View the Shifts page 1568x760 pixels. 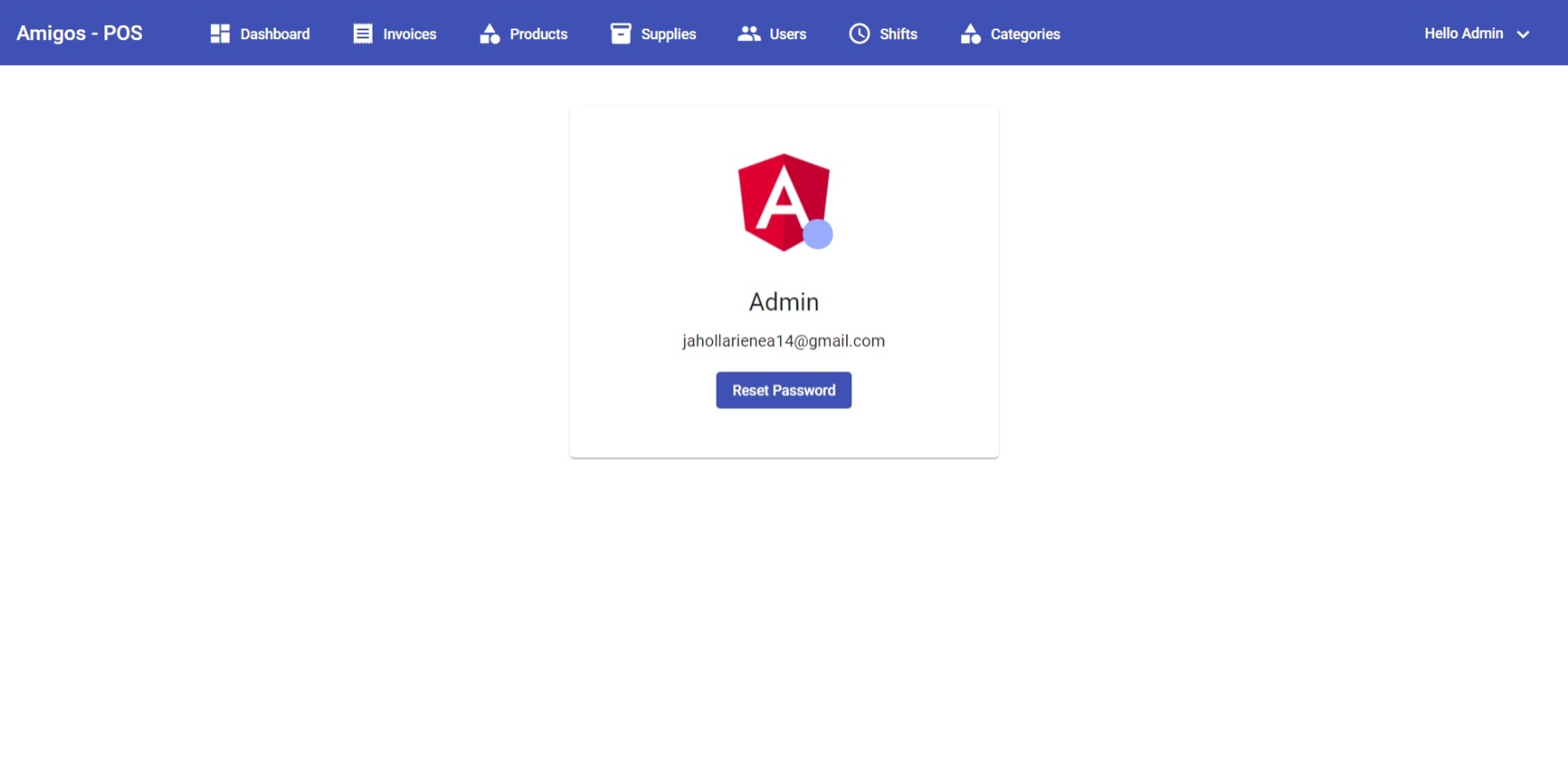(x=884, y=34)
